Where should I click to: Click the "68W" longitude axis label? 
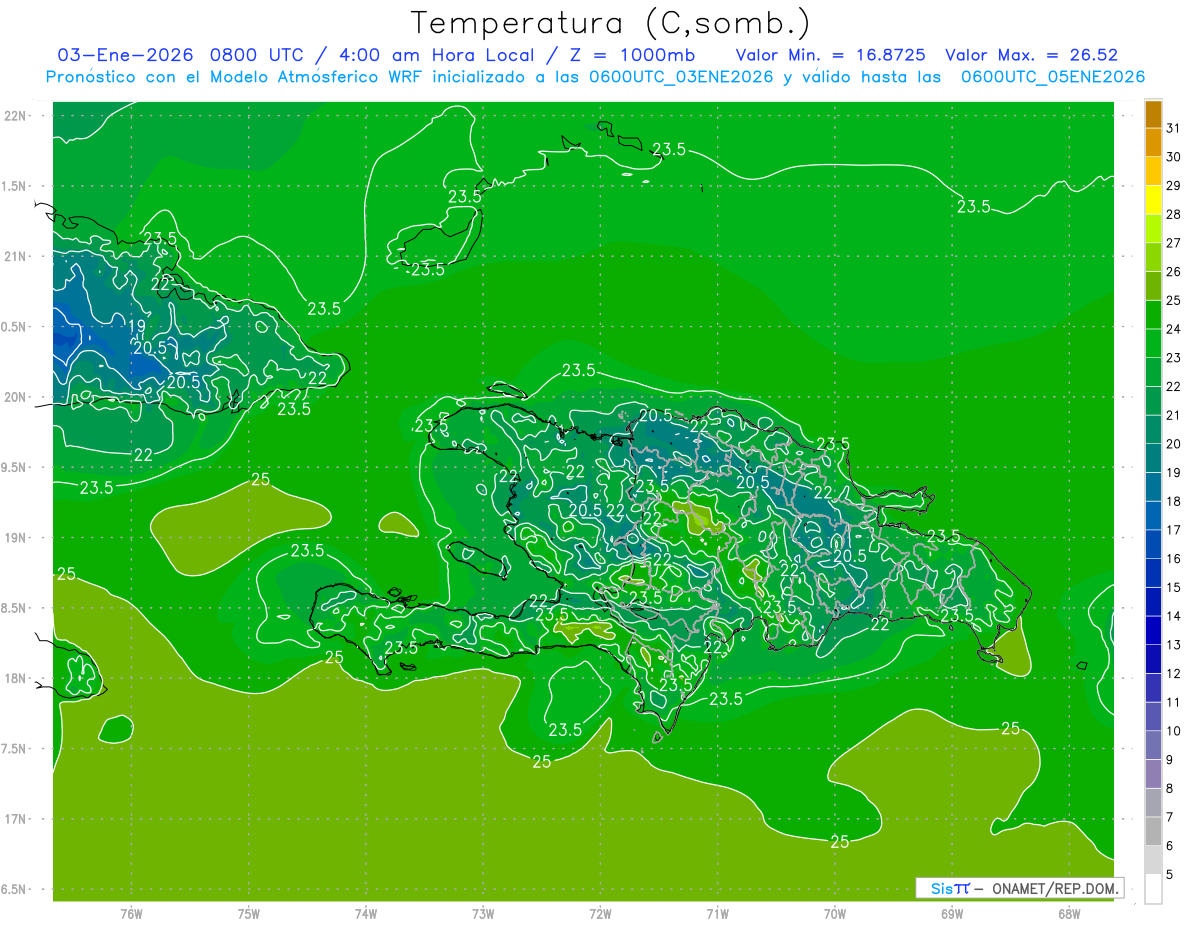[1069, 915]
